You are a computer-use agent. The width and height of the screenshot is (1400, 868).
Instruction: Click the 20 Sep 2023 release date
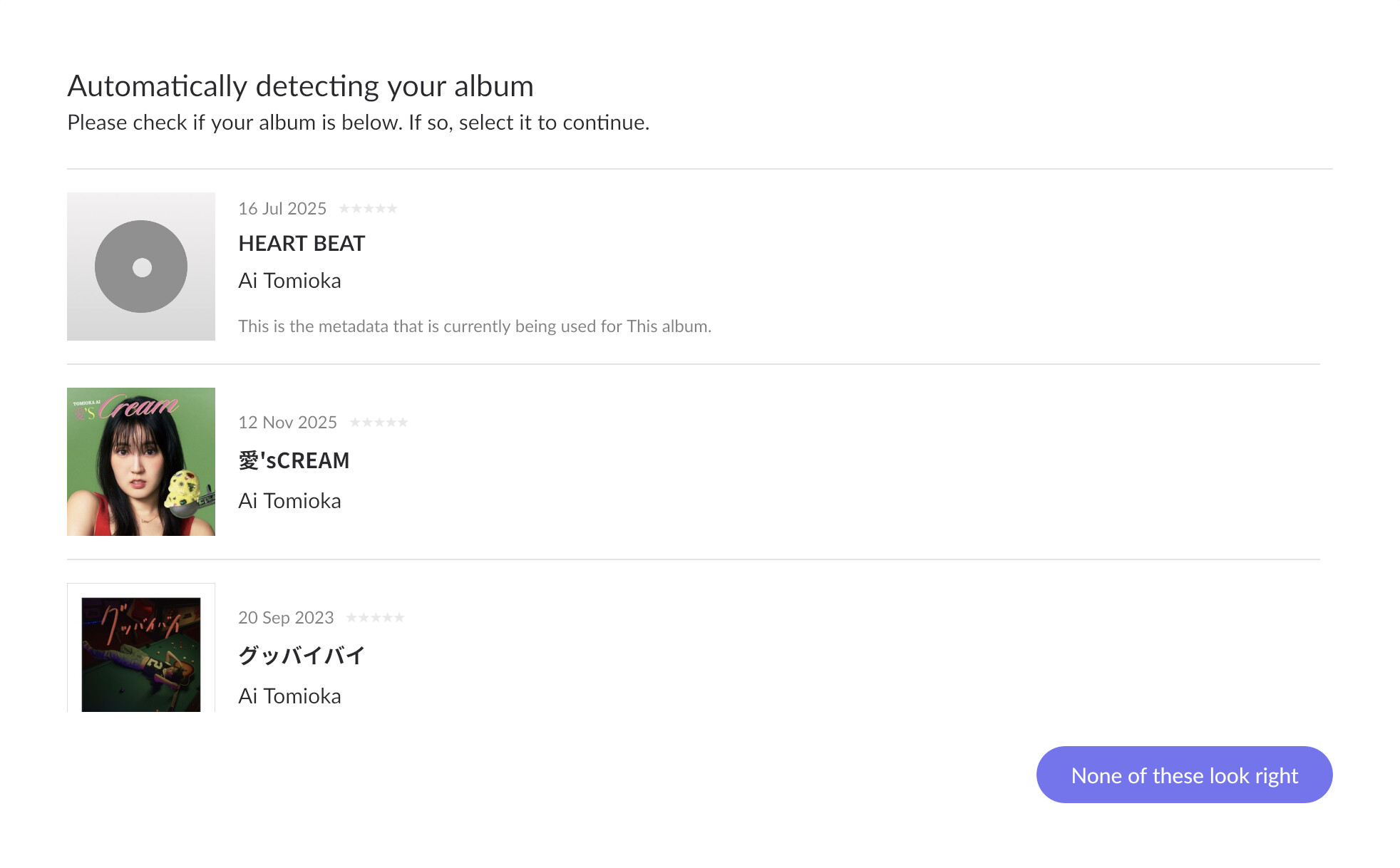tap(286, 618)
